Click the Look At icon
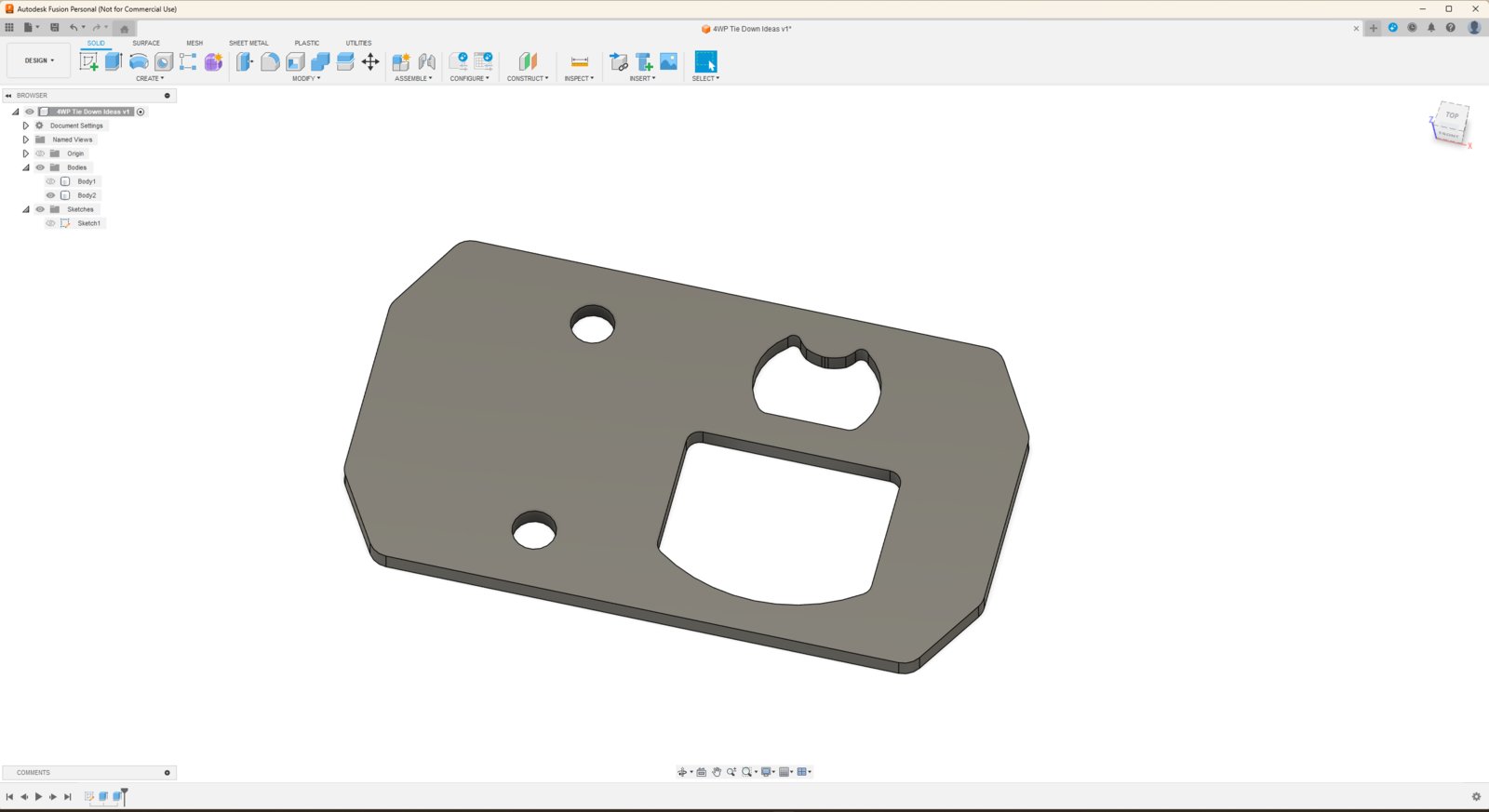 pyautogui.click(x=702, y=772)
